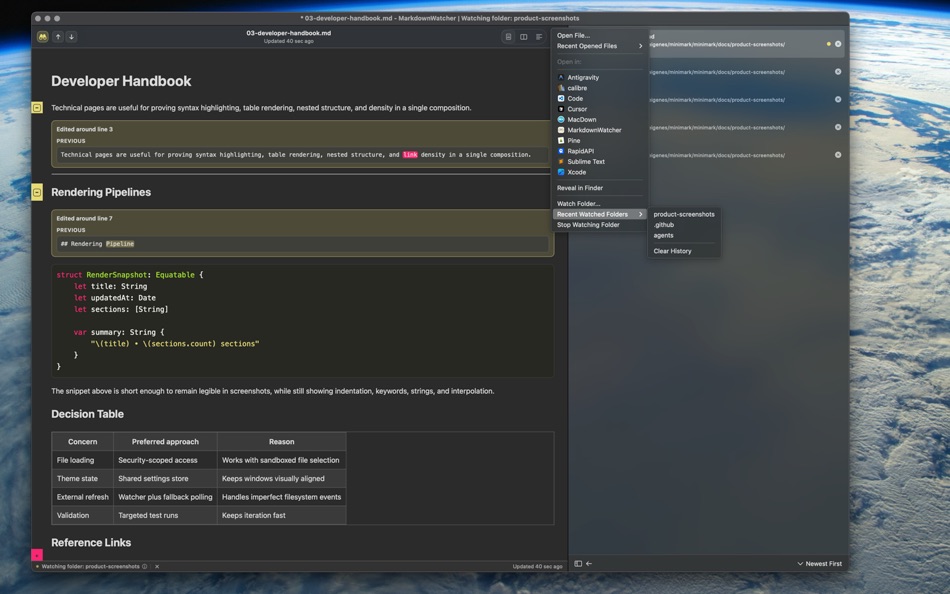Screen dimensions: 950x594
Task: Click the sidebar panel icon in history pane
Action: tap(578, 563)
